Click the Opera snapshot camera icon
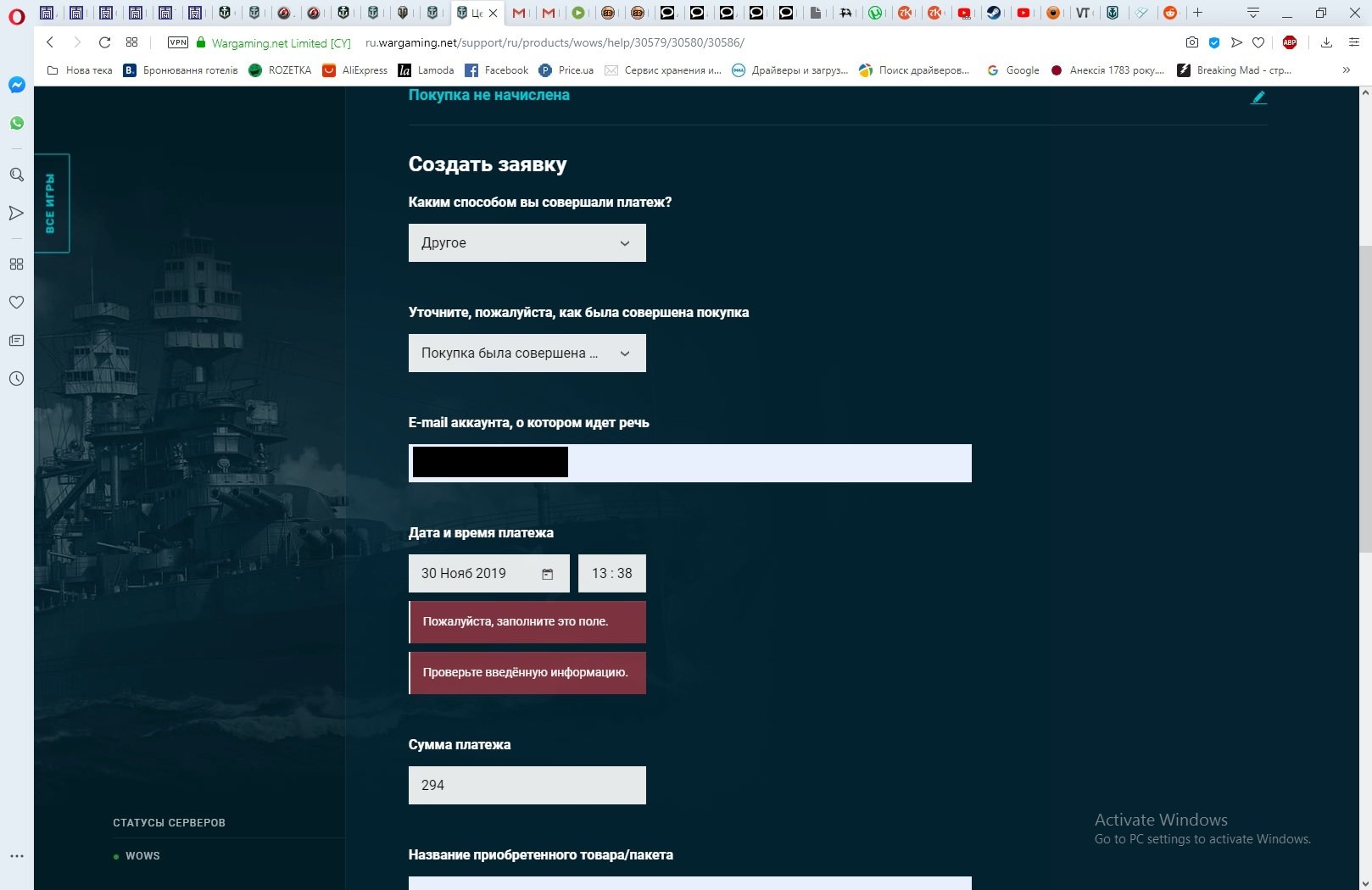The height and width of the screenshot is (890, 1372). pyautogui.click(x=1191, y=42)
